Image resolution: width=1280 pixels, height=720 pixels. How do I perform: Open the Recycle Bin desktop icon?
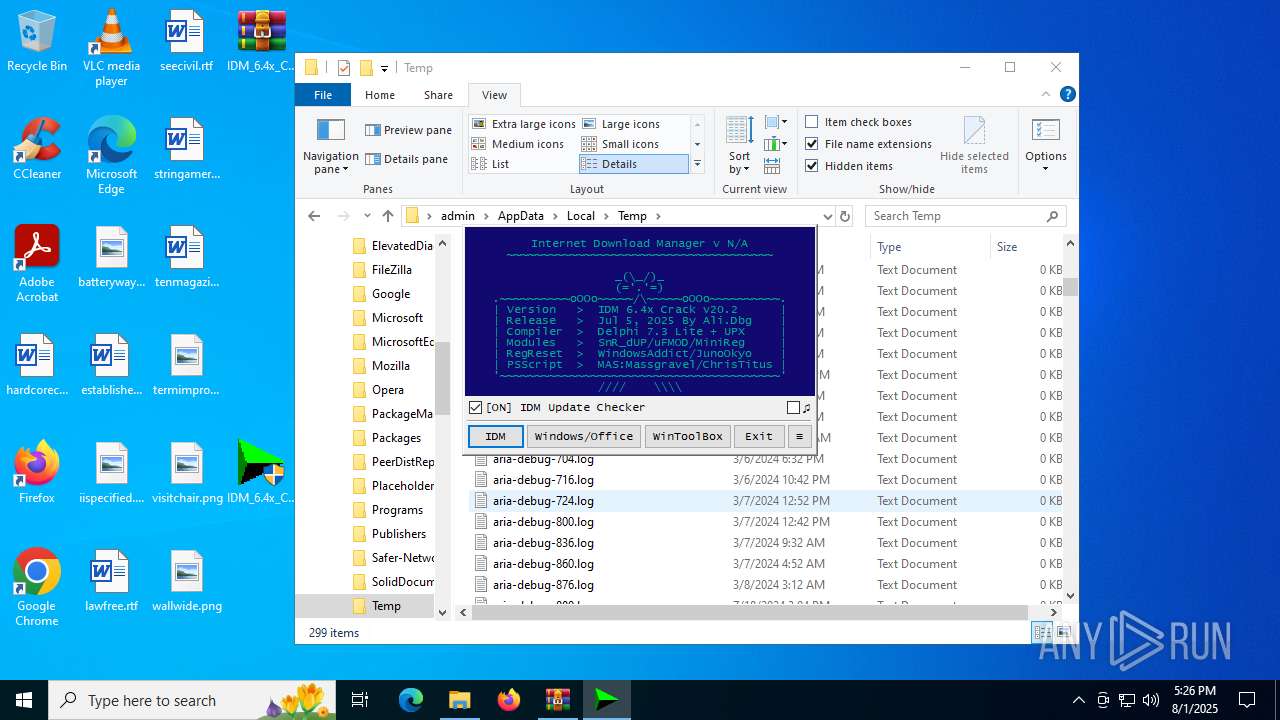37,41
